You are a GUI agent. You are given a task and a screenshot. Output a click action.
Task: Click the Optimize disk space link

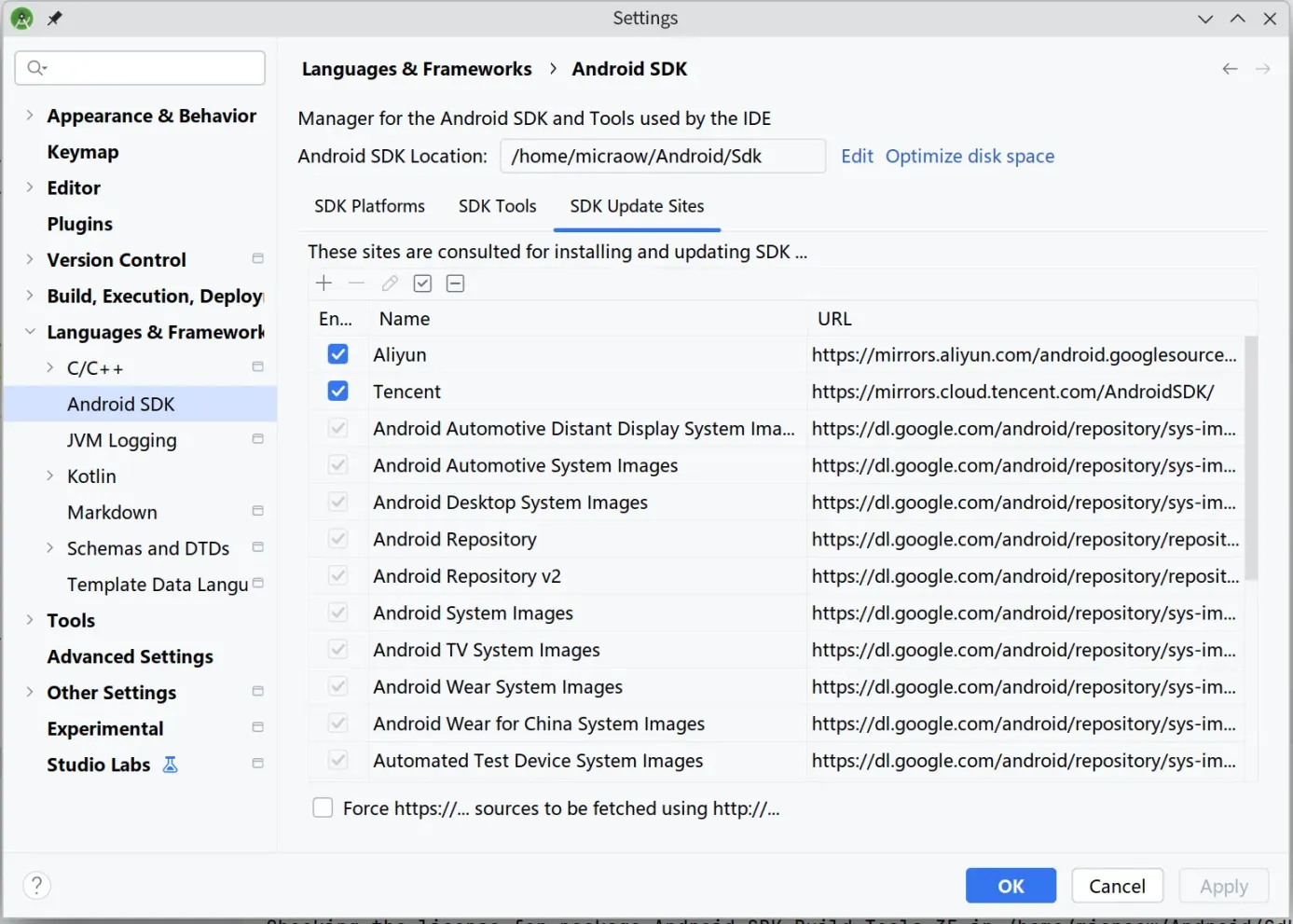970,156
